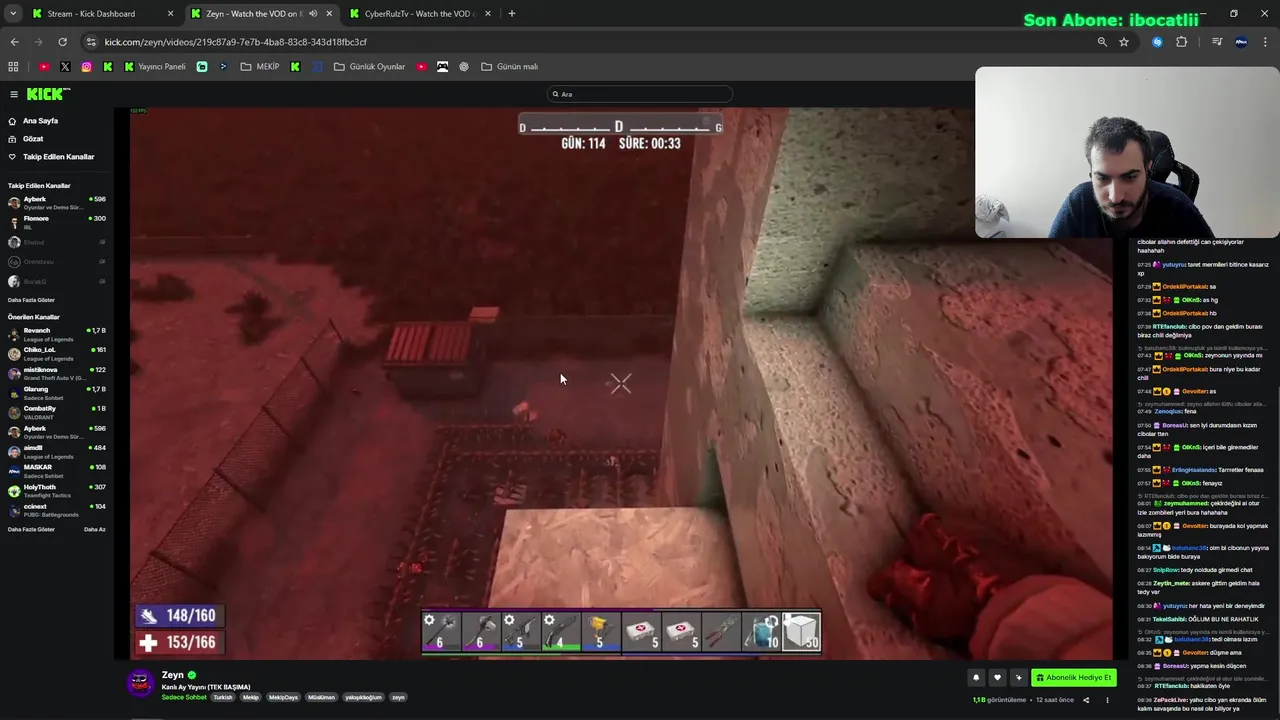
Task: Open the ccinext recommended channel
Action: [56, 510]
